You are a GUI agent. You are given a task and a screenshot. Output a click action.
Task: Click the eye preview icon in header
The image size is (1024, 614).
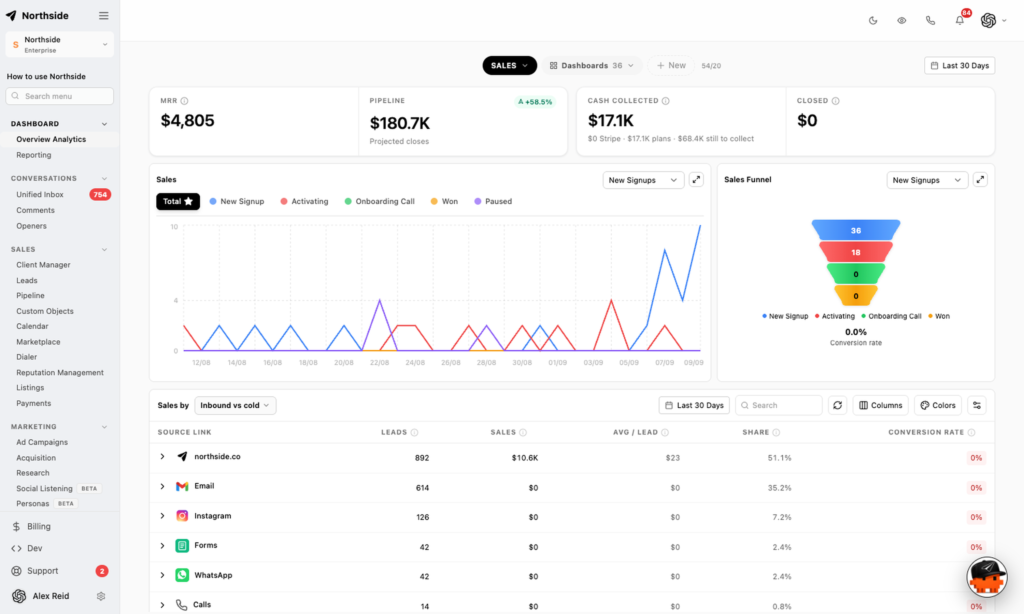tap(901, 20)
